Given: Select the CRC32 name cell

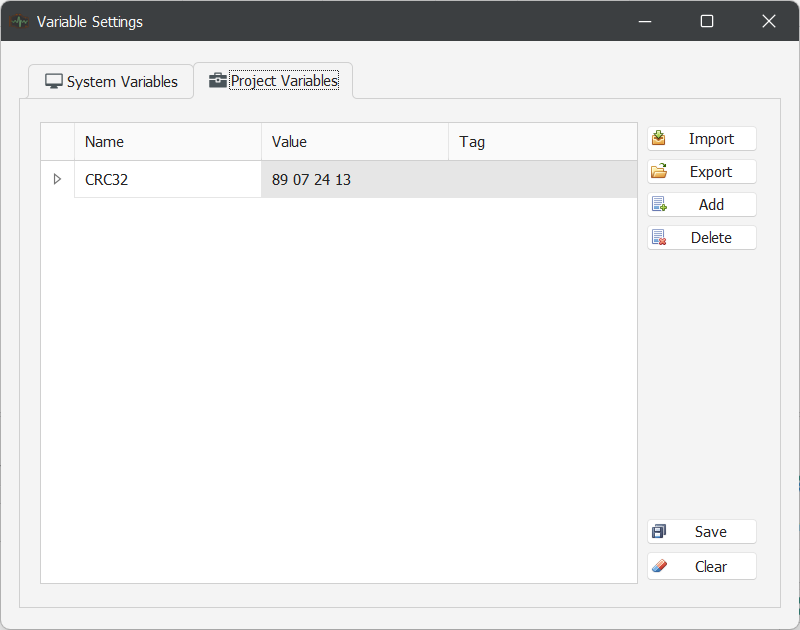Looking at the screenshot, I should [x=167, y=180].
